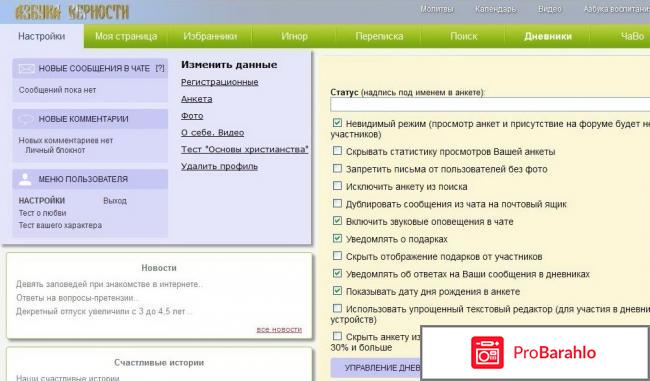
Task: Open the Переписка tab
Action: (379, 36)
